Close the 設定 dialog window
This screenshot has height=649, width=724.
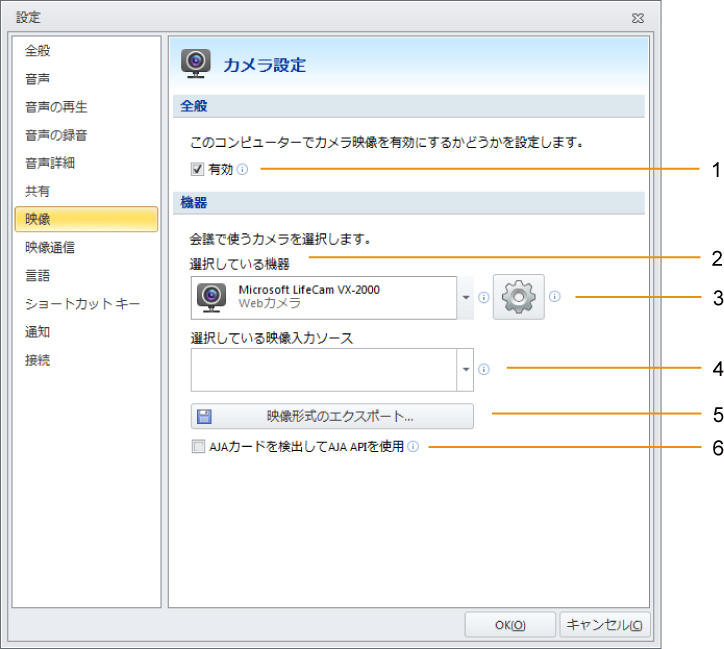[638, 18]
